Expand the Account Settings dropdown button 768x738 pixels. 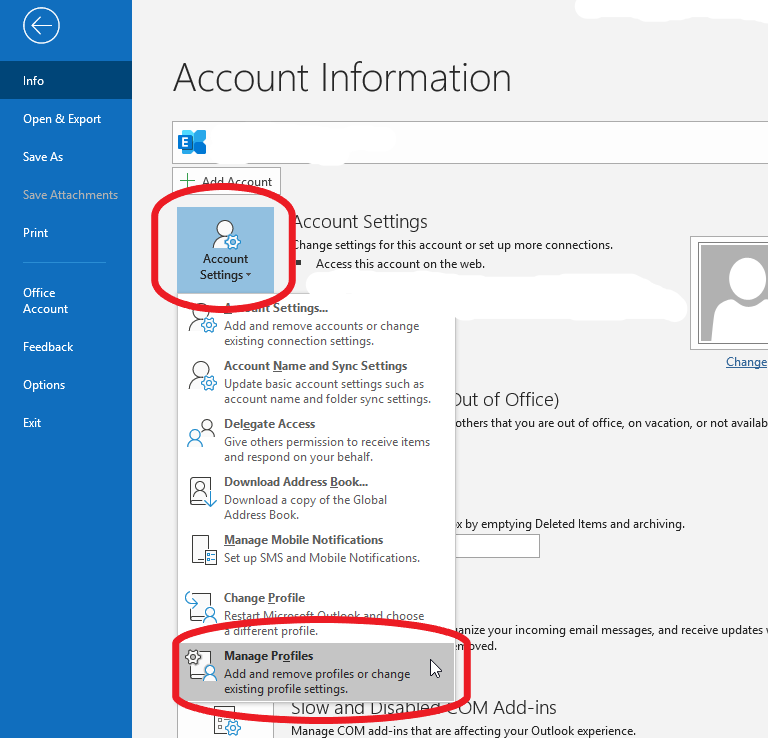225,250
